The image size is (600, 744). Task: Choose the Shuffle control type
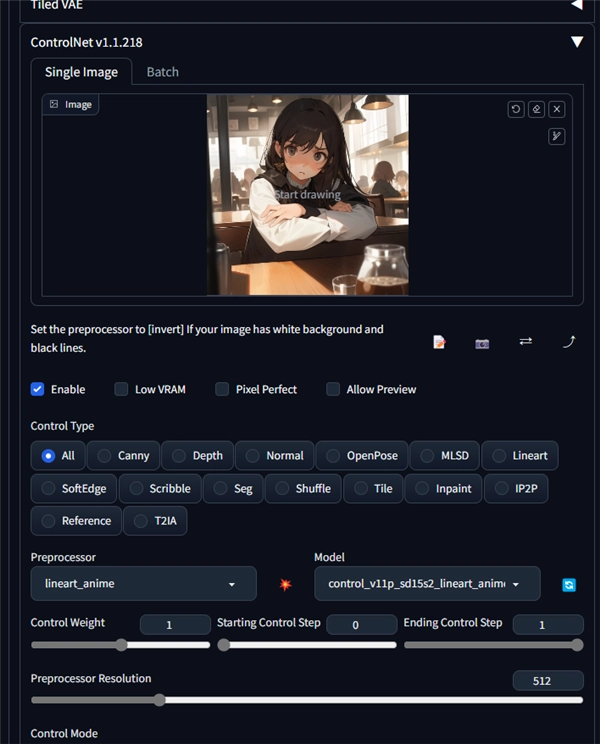(303, 488)
